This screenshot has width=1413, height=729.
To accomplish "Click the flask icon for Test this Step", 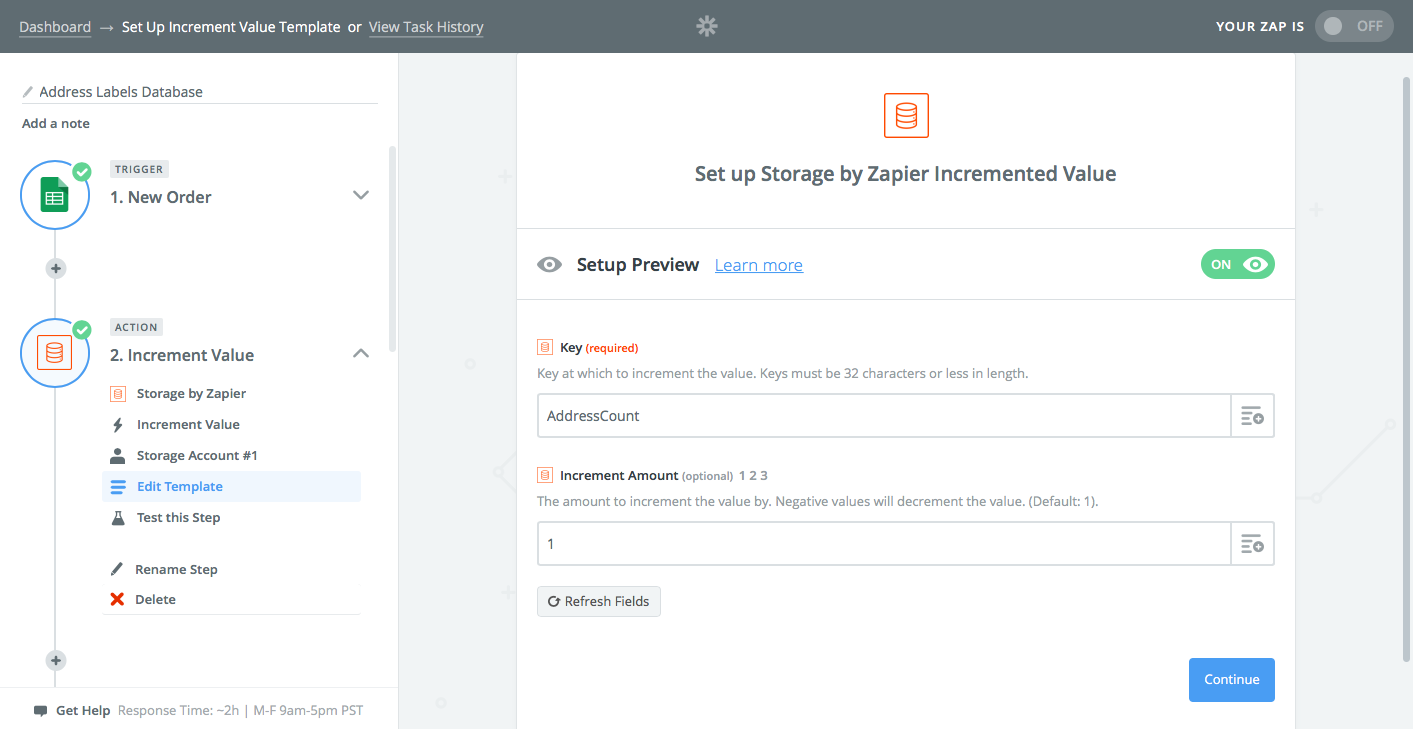I will [117, 518].
